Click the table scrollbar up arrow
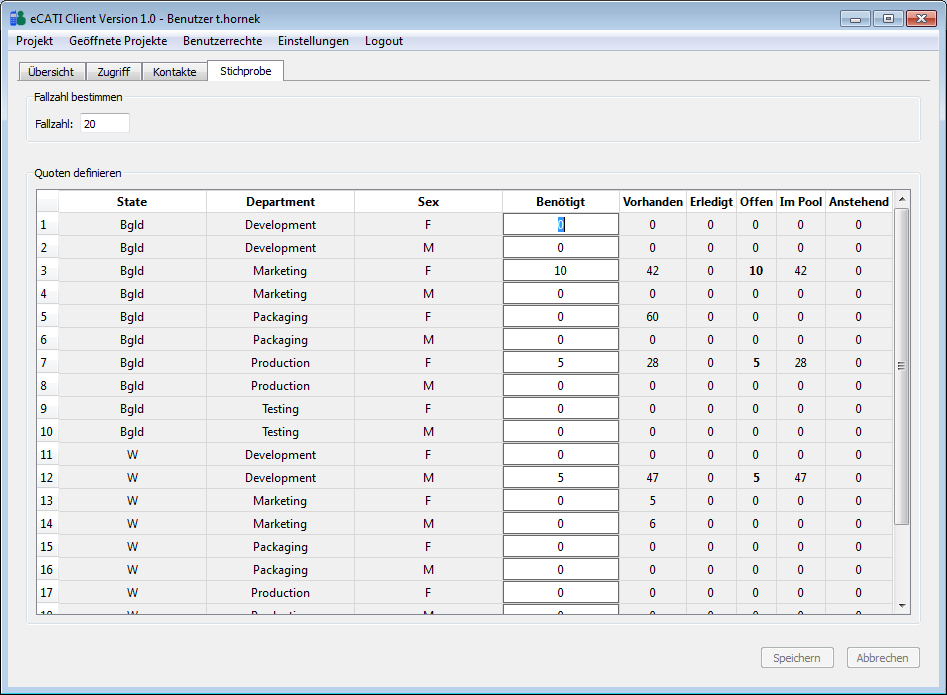 [x=901, y=198]
